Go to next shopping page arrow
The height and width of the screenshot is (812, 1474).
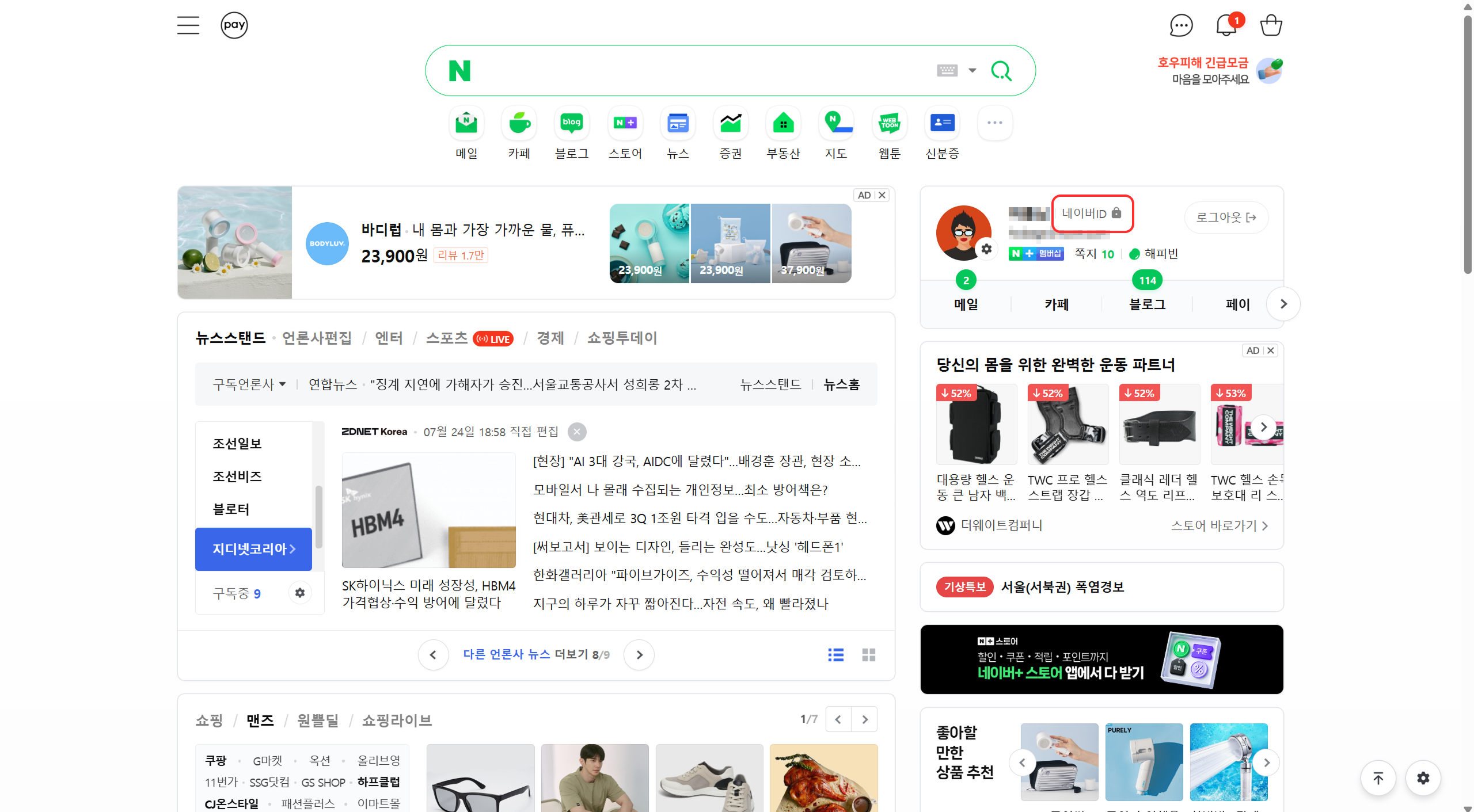click(865, 719)
